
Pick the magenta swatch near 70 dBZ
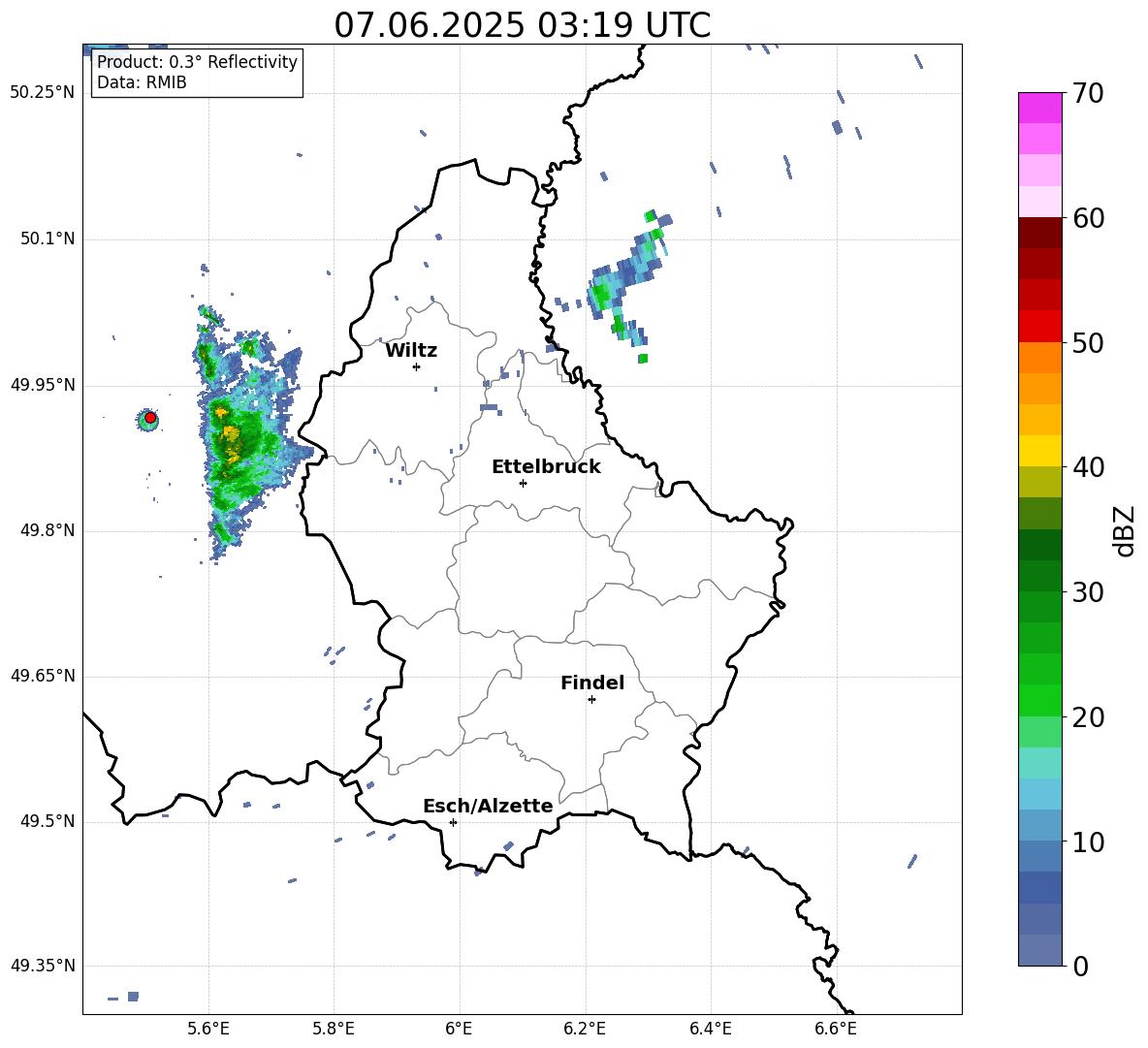[1039, 108]
